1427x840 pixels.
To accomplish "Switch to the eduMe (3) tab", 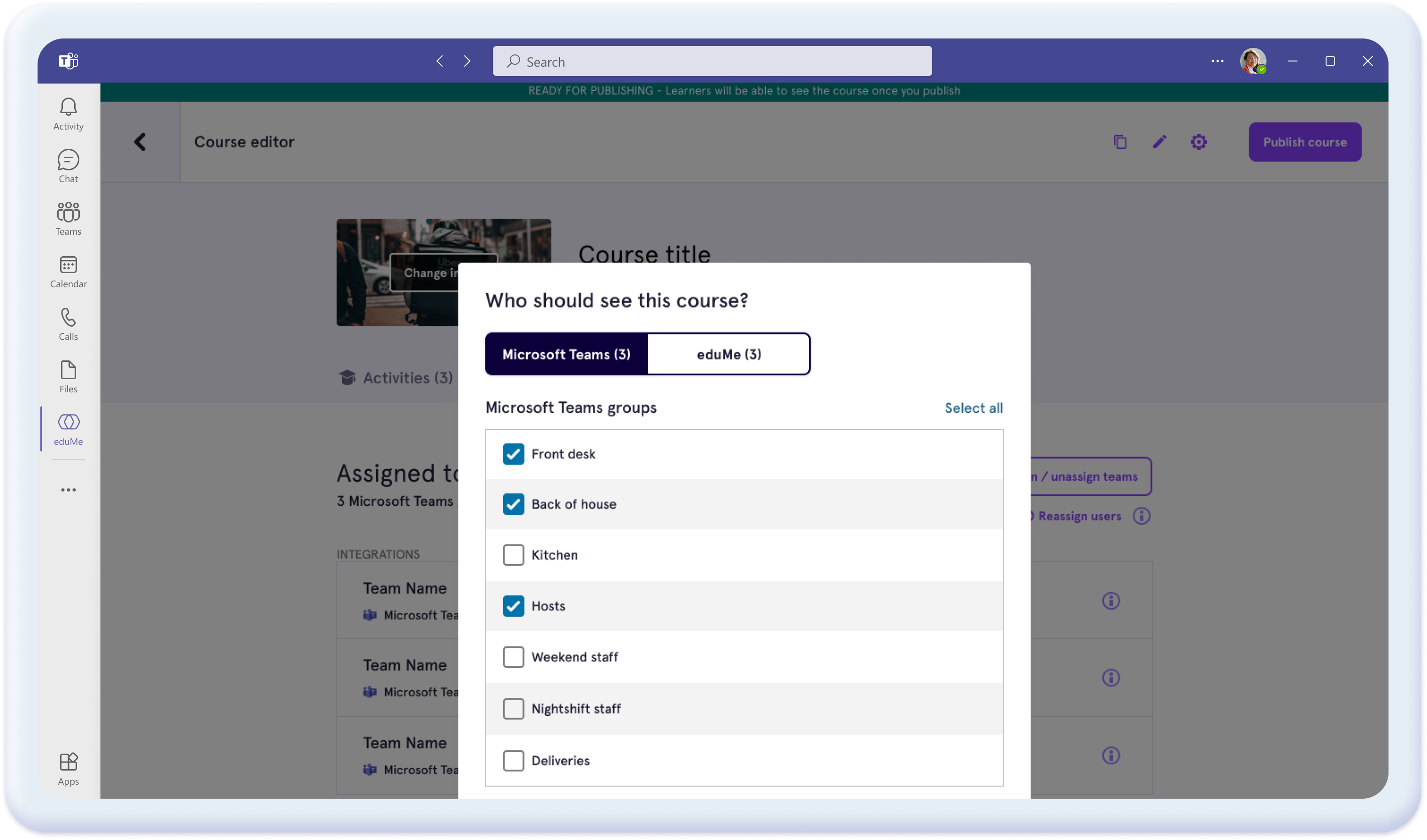I will [728, 354].
